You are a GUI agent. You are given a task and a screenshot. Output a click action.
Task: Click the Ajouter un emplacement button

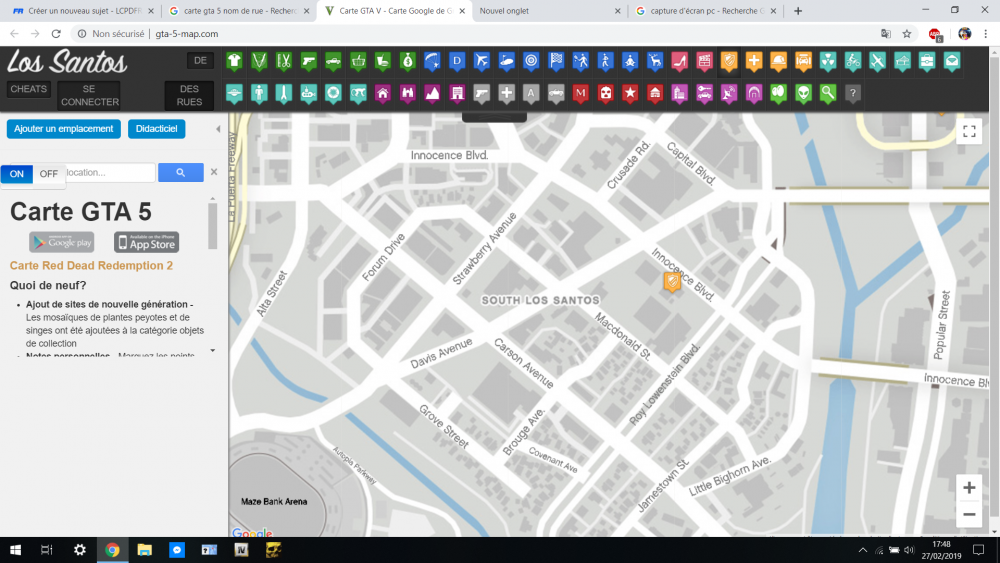[64, 129]
